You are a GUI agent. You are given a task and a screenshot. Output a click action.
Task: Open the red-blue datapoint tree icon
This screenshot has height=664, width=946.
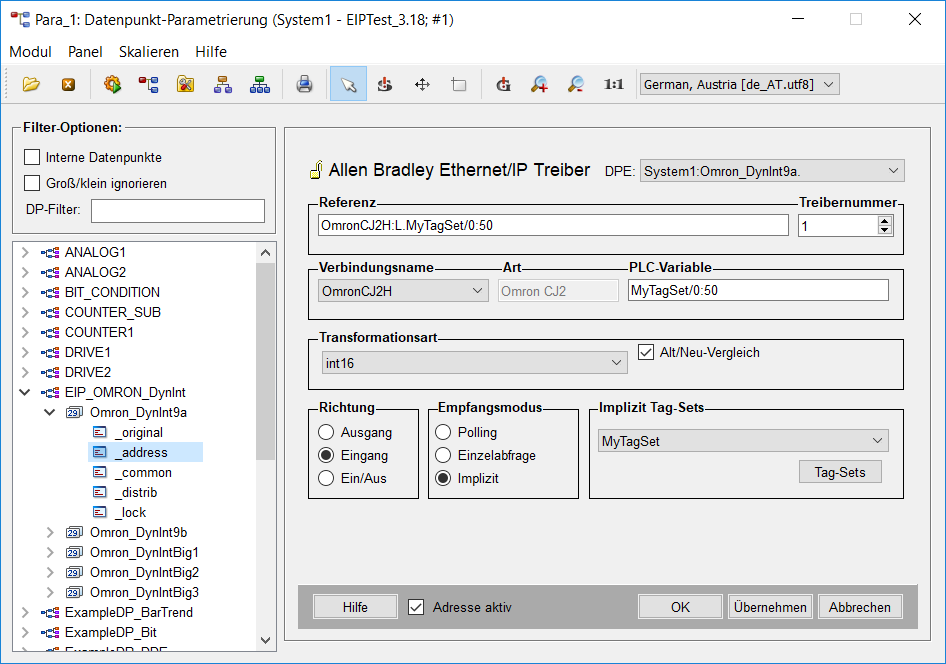coord(148,84)
